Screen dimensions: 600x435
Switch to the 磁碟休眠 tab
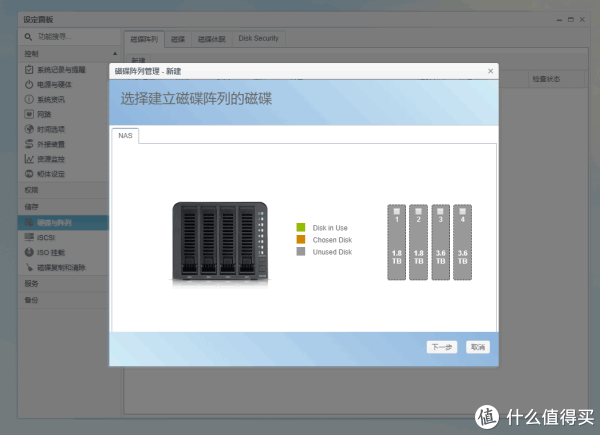point(212,39)
